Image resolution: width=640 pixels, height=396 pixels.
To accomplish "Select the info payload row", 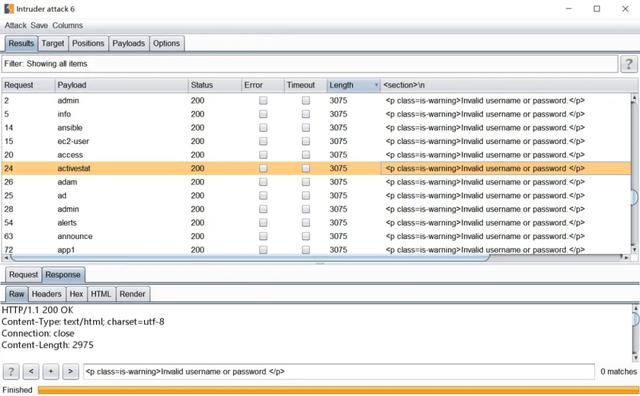I will pos(316,114).
